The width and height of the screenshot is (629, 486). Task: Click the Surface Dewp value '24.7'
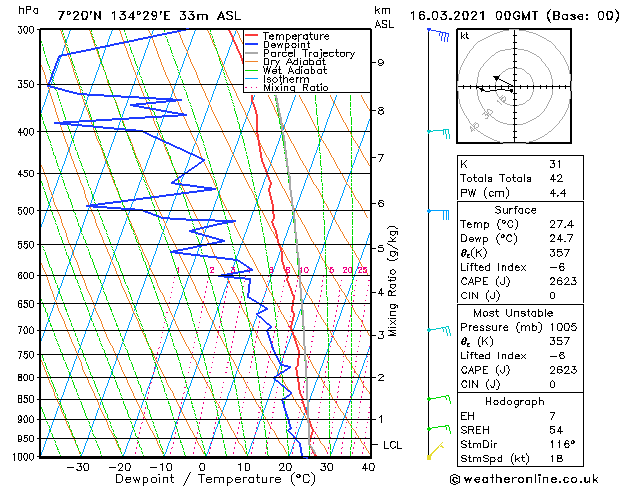[x=561, y=239]
